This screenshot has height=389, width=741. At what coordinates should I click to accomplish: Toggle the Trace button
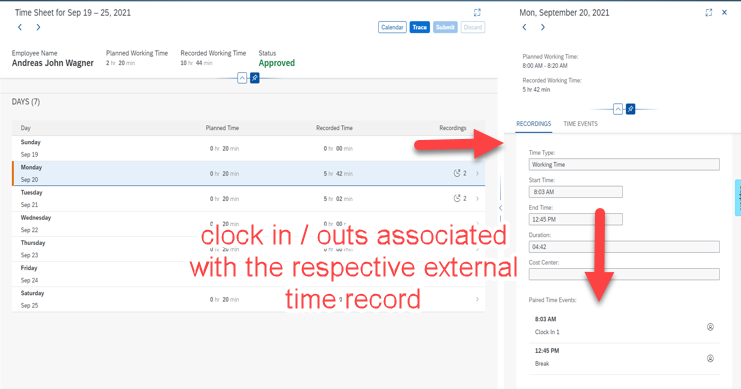pyautogui.click(x=419, y=27)
